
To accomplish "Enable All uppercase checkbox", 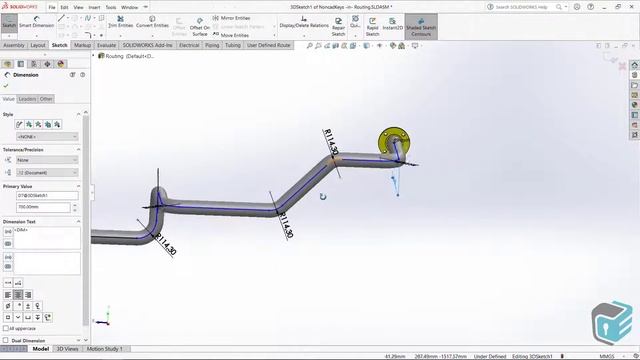I will point(6,328).
